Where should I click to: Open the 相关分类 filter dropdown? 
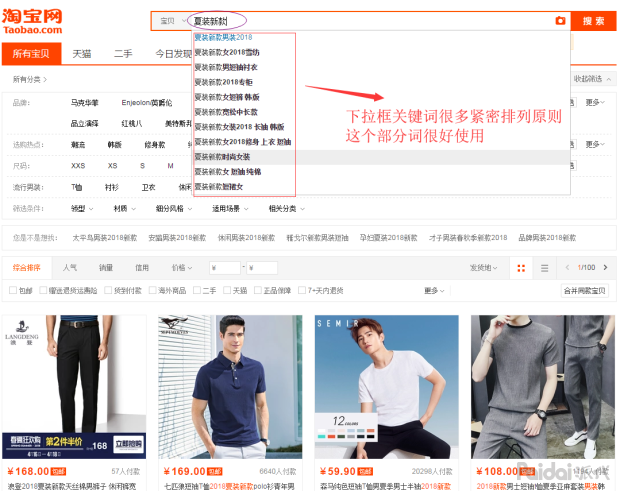click(x=287, y=209)
